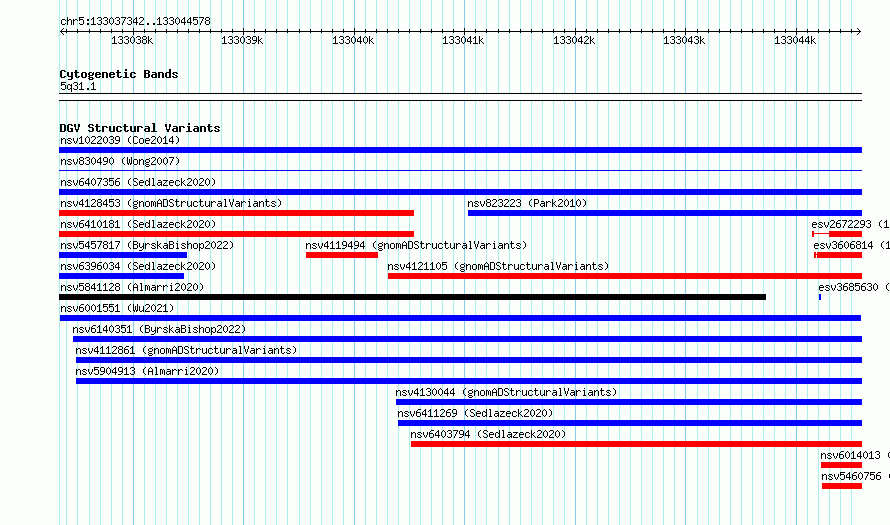
Task: Click the nsv6411269 (Sedlazeck2020) label
Action: pyautogui.click(x=475, y=413)
